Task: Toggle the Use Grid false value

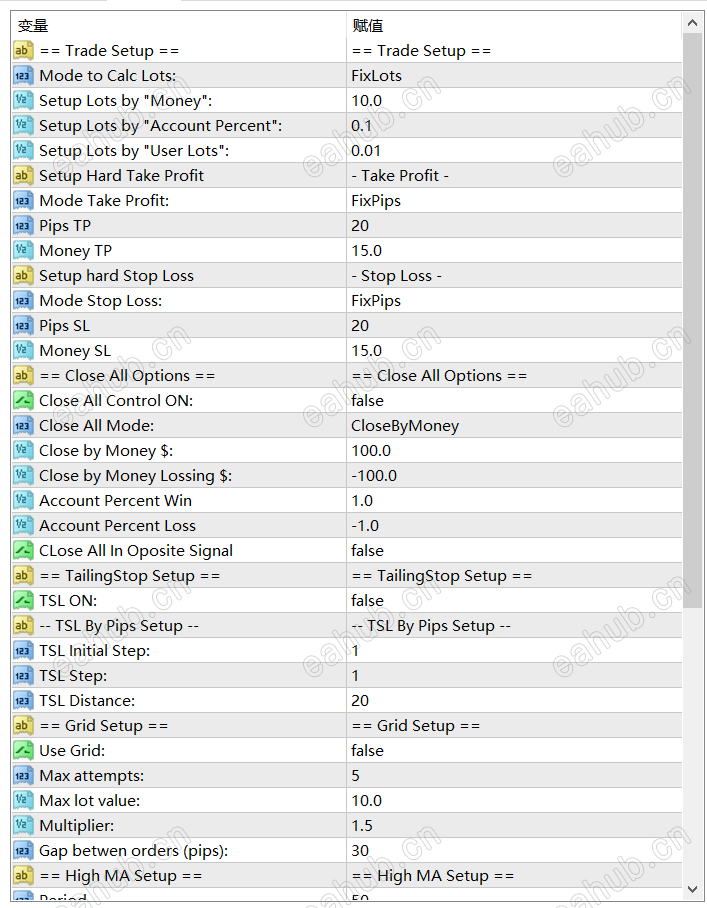Action: pyautogui.click(x=367, y=750)
